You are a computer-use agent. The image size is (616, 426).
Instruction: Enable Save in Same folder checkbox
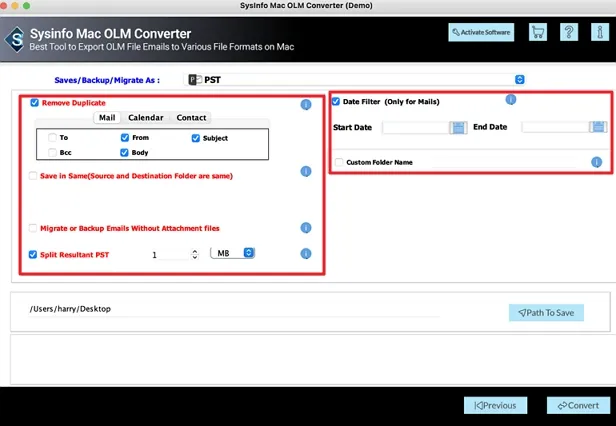coord(33,176)
